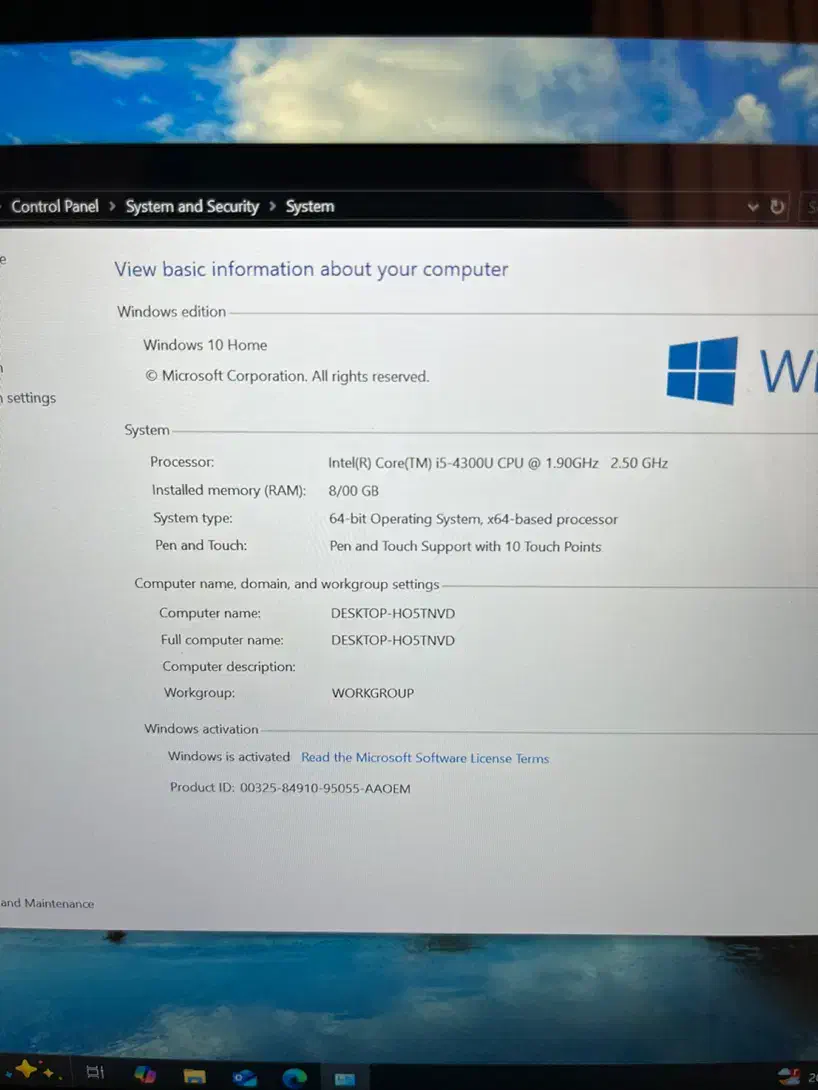Click the Microsoft Corporation copyright line

click(287, 376)
